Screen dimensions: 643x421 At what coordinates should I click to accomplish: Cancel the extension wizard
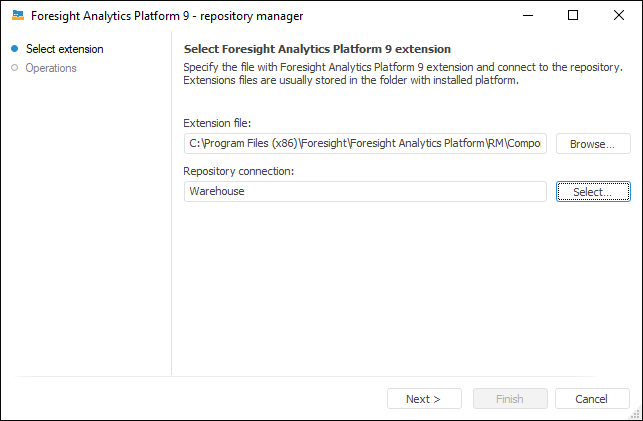tap(593, 399)
